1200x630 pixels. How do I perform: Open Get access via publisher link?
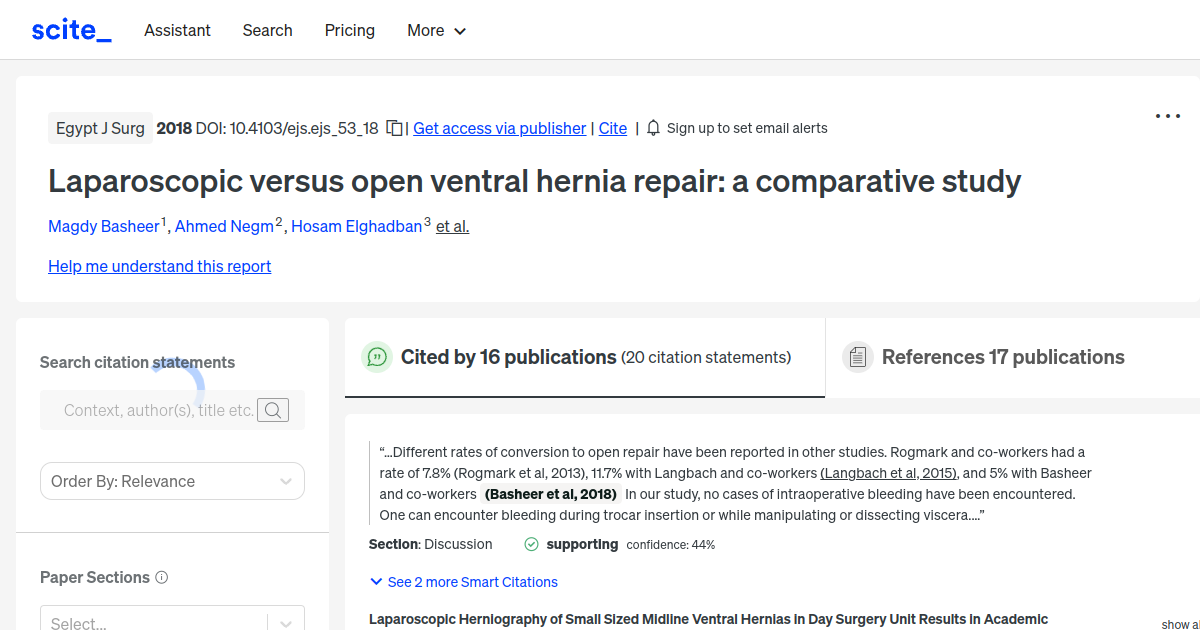[x=499, y=128]
